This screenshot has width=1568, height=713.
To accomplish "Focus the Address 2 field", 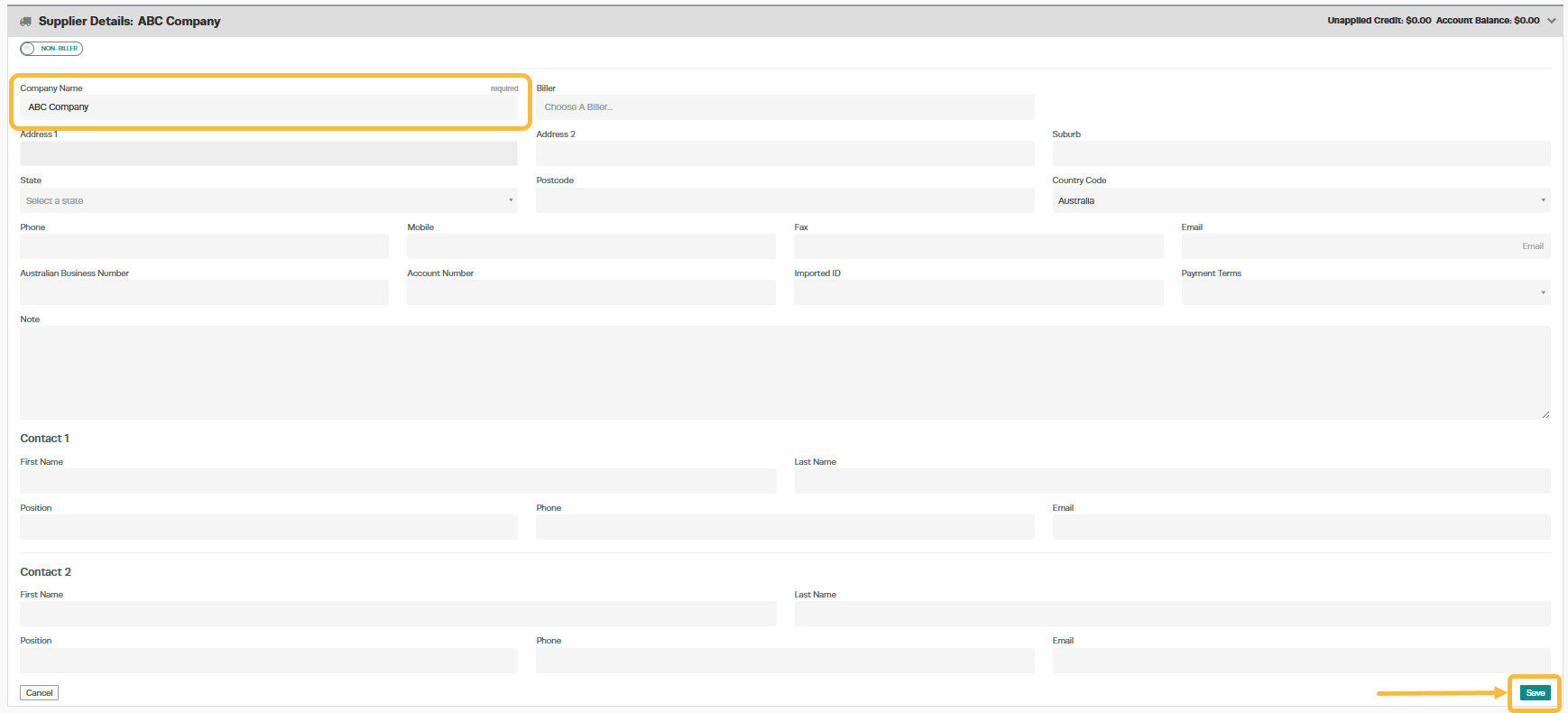I will point(785,153).
